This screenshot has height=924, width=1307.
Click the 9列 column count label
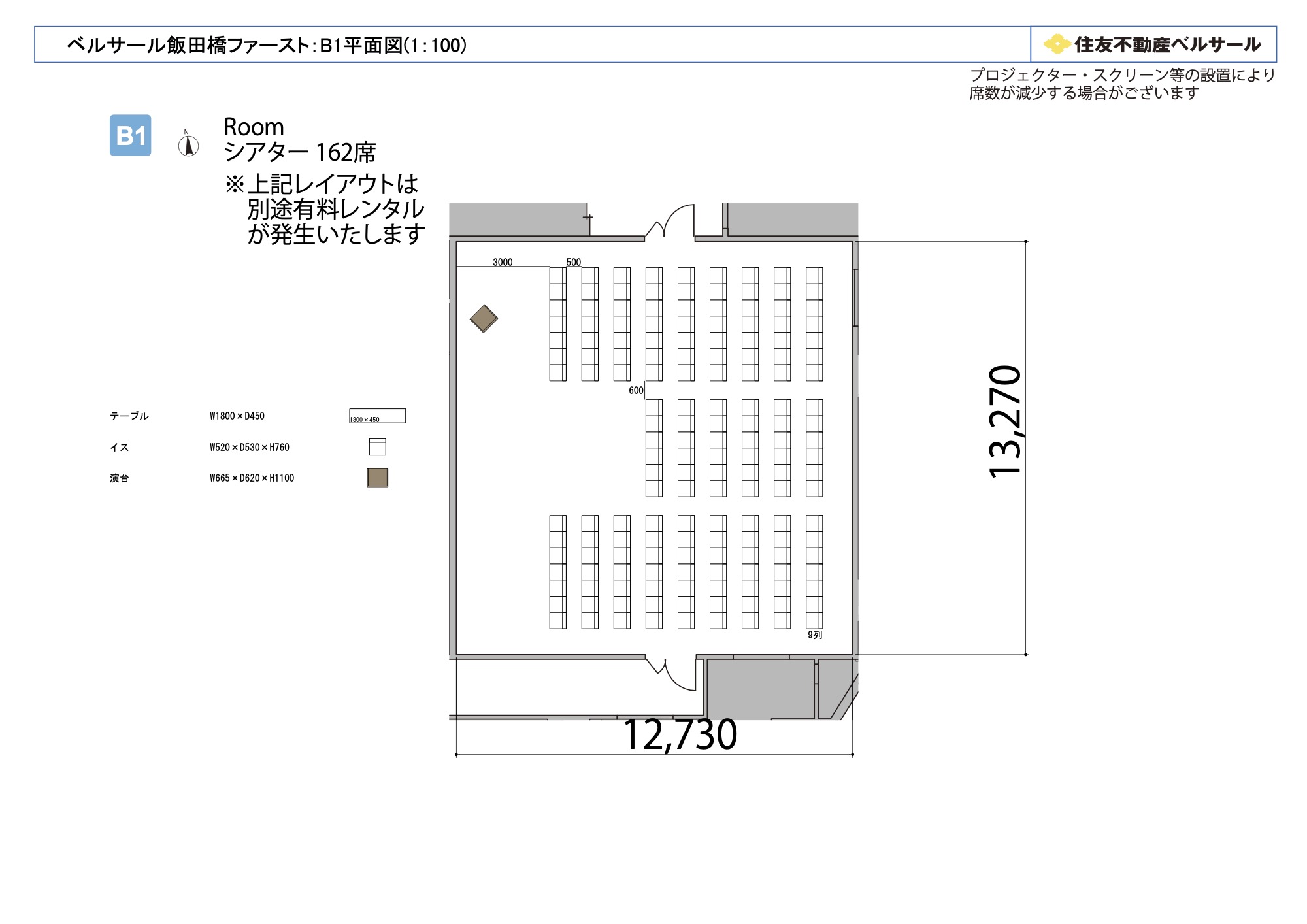[x=815, y=635]
